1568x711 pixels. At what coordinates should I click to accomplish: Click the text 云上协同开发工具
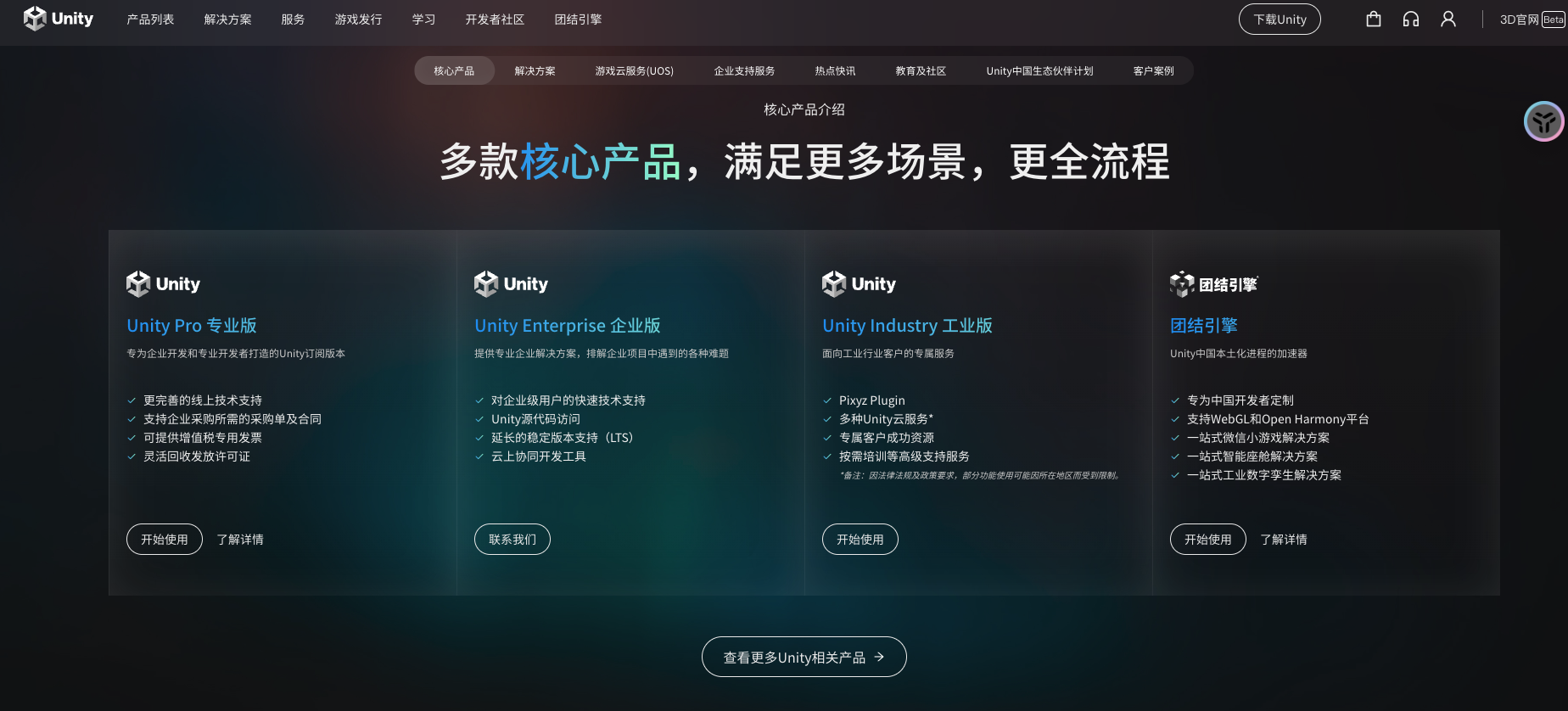coord(539,456)
